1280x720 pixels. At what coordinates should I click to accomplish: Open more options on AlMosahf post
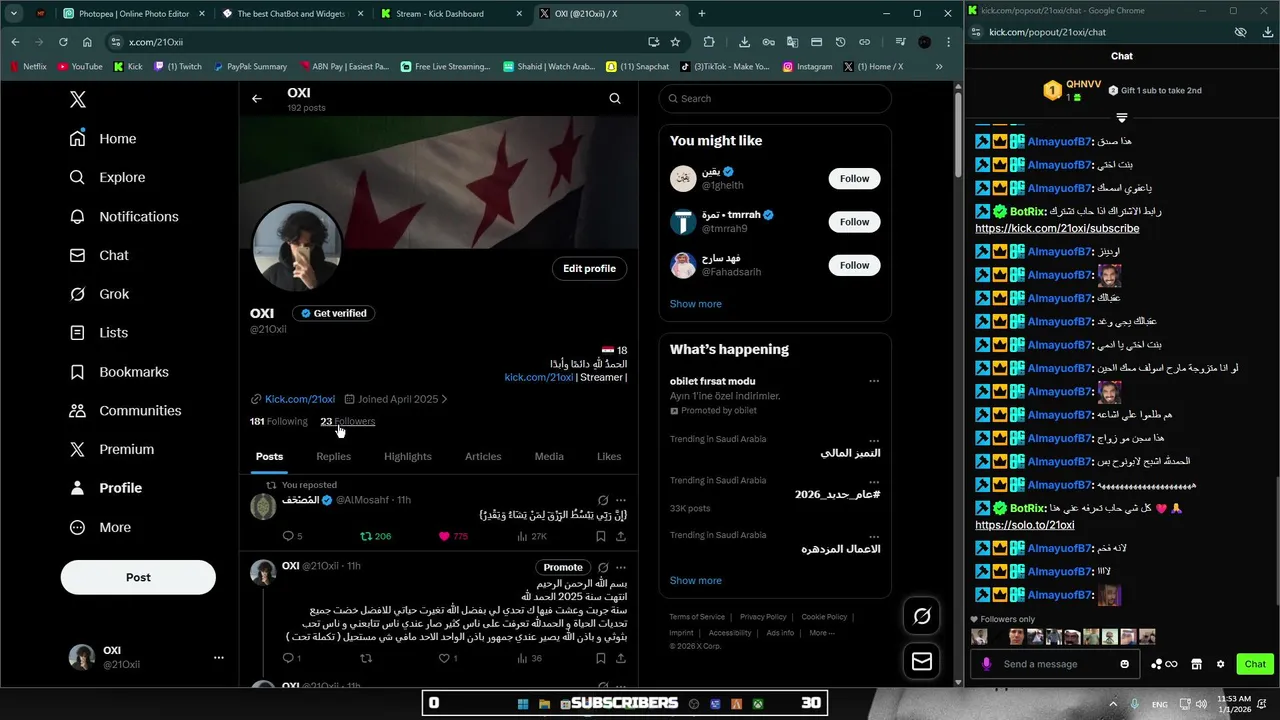[x=621, y=500]
